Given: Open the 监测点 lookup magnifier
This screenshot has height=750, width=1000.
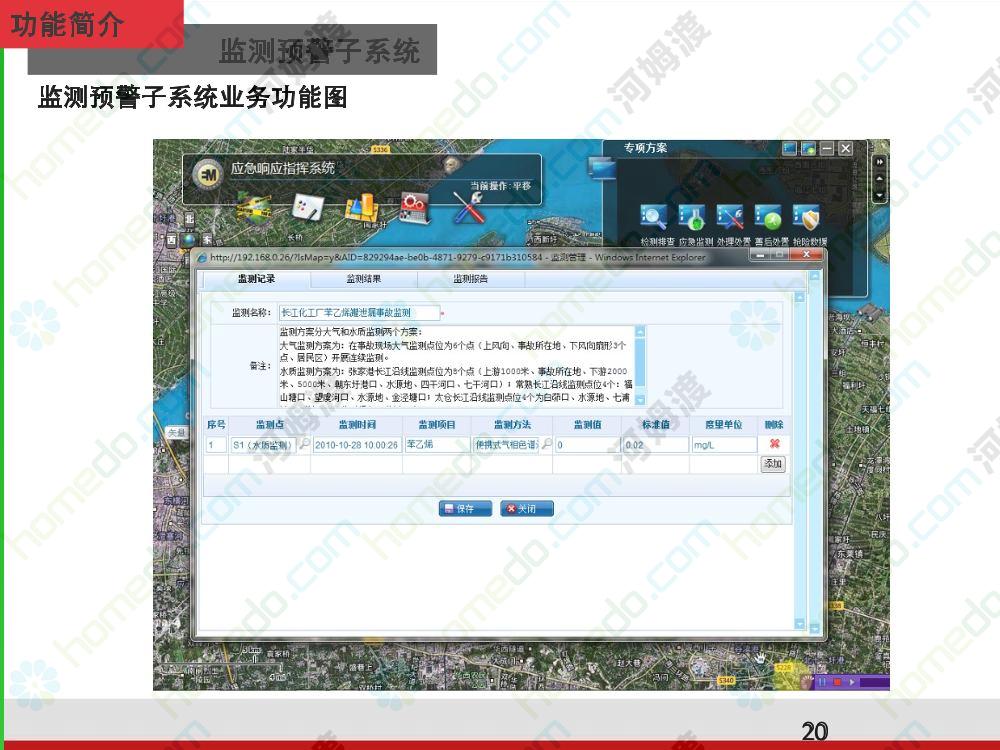Looking at the screenshot, I should coord(304,445).
